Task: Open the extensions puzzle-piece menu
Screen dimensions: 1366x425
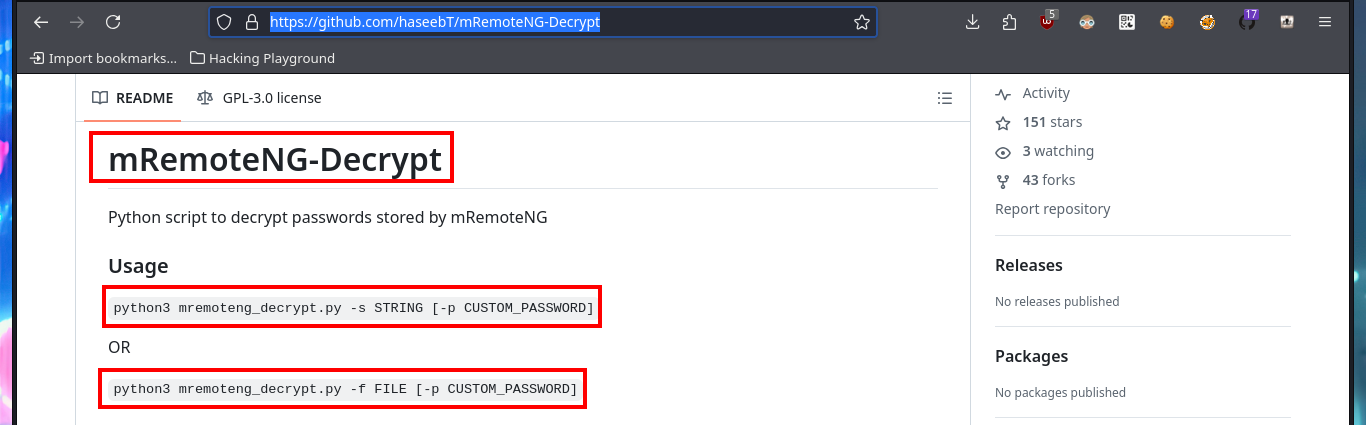Action: [1009, 22]
